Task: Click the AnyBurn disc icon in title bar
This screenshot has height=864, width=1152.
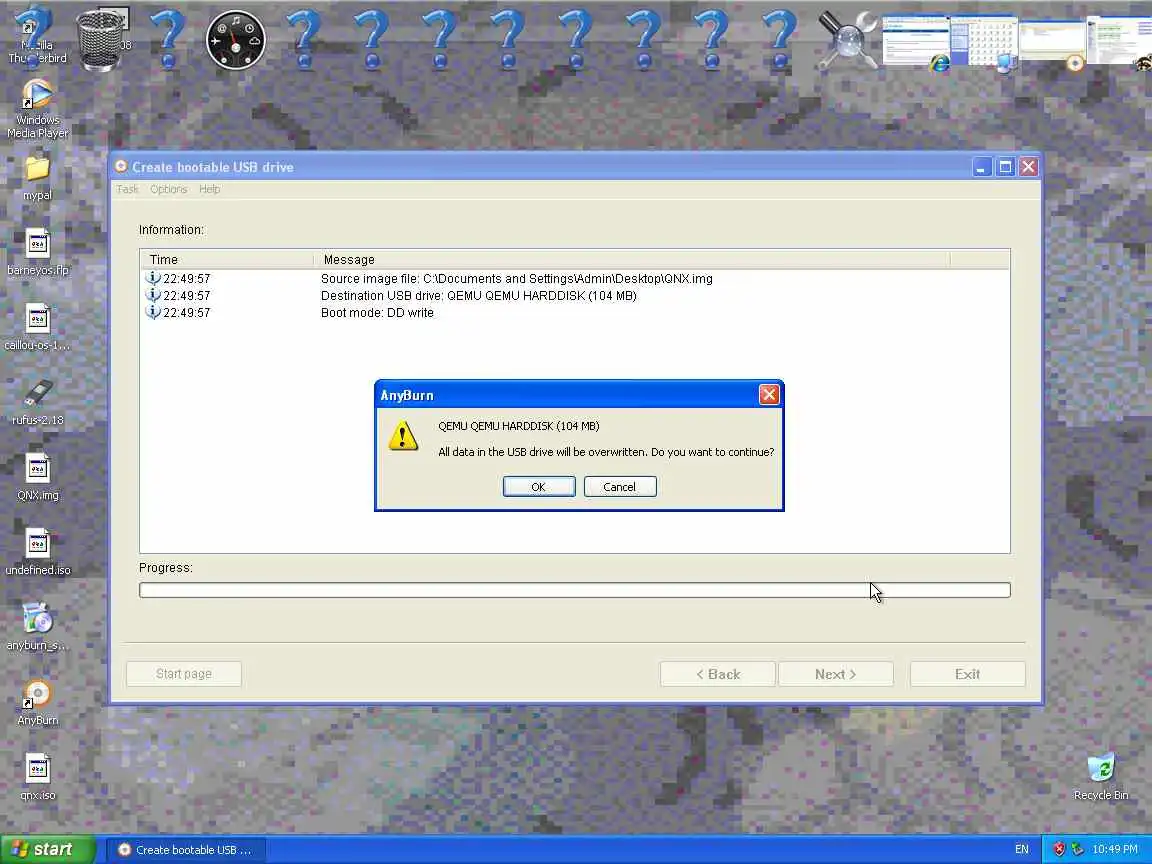Action: point(121,166)
